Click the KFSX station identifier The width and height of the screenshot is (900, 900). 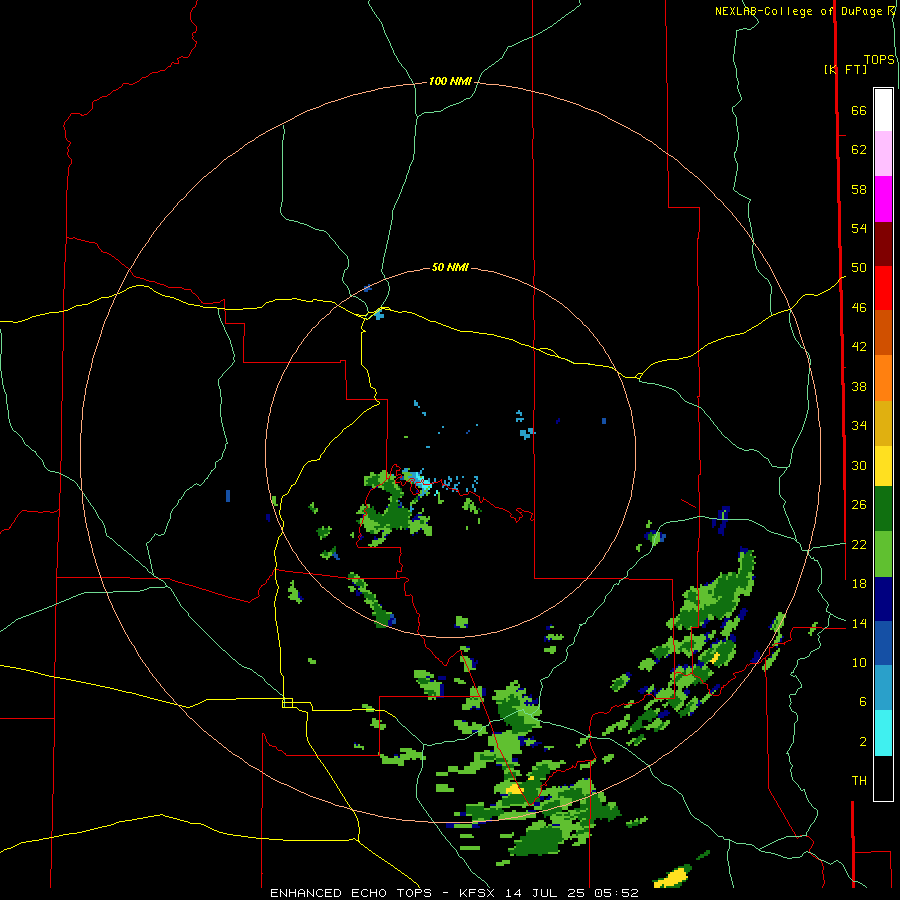(x=476, y=893)
